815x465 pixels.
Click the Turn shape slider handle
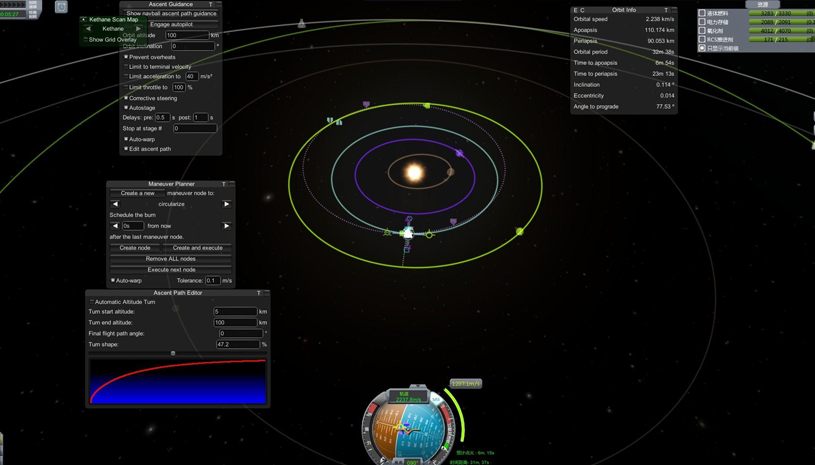coord(173,353)
